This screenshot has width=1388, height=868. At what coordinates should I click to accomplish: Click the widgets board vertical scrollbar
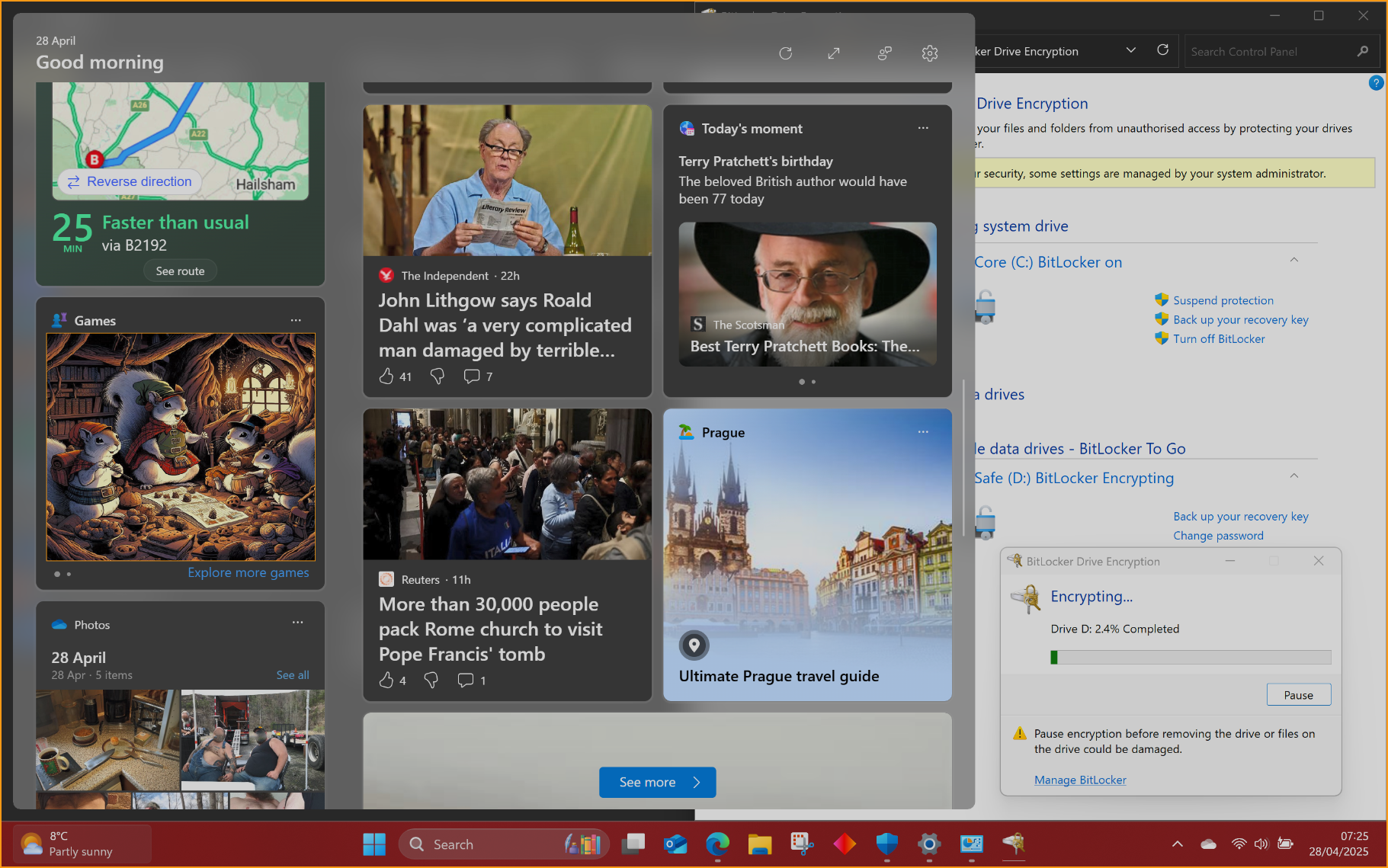[965, 457]
